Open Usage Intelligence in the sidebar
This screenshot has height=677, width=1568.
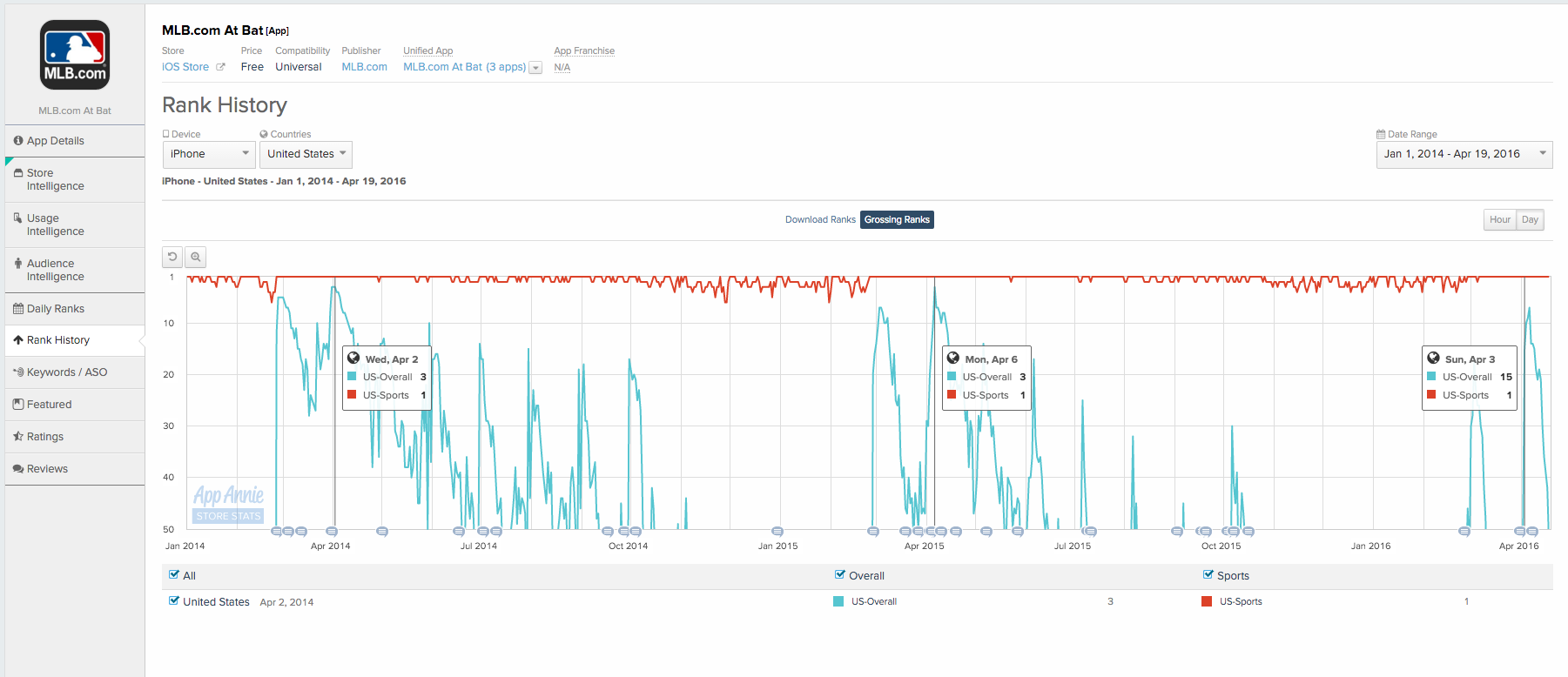coord(75,225)
